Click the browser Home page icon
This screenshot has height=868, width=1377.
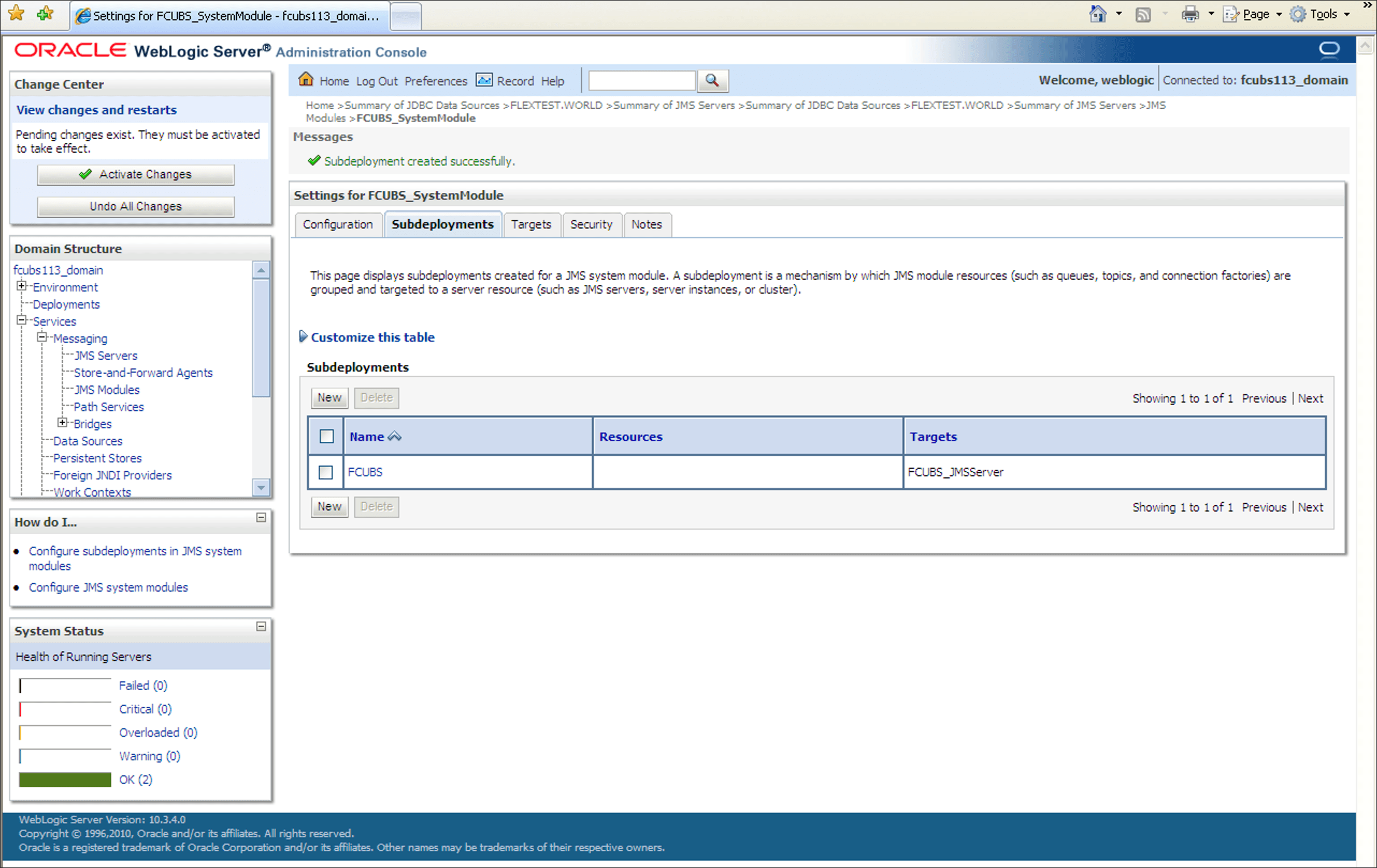(1098, 15)
